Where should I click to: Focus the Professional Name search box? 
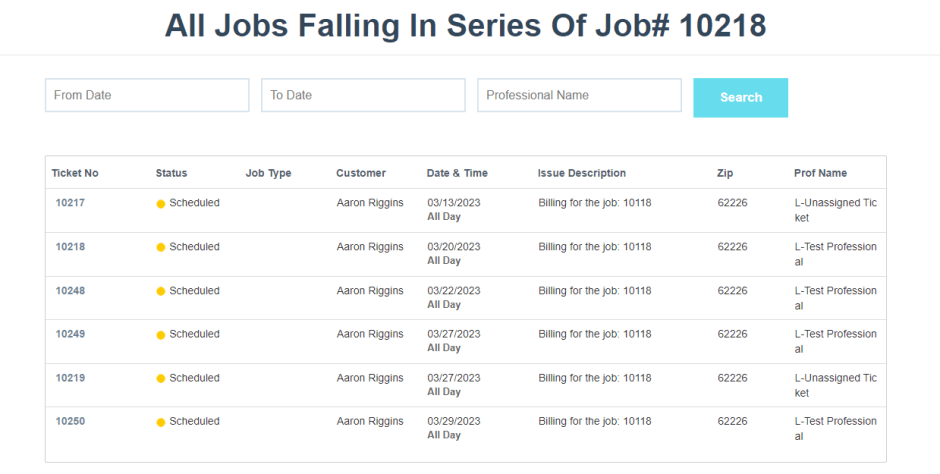[x=579, y=95]
